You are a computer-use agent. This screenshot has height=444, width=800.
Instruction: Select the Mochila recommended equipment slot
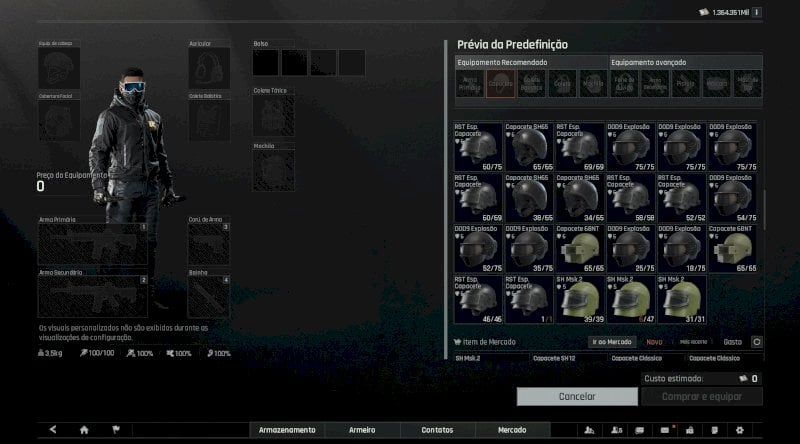coord(593,84)
